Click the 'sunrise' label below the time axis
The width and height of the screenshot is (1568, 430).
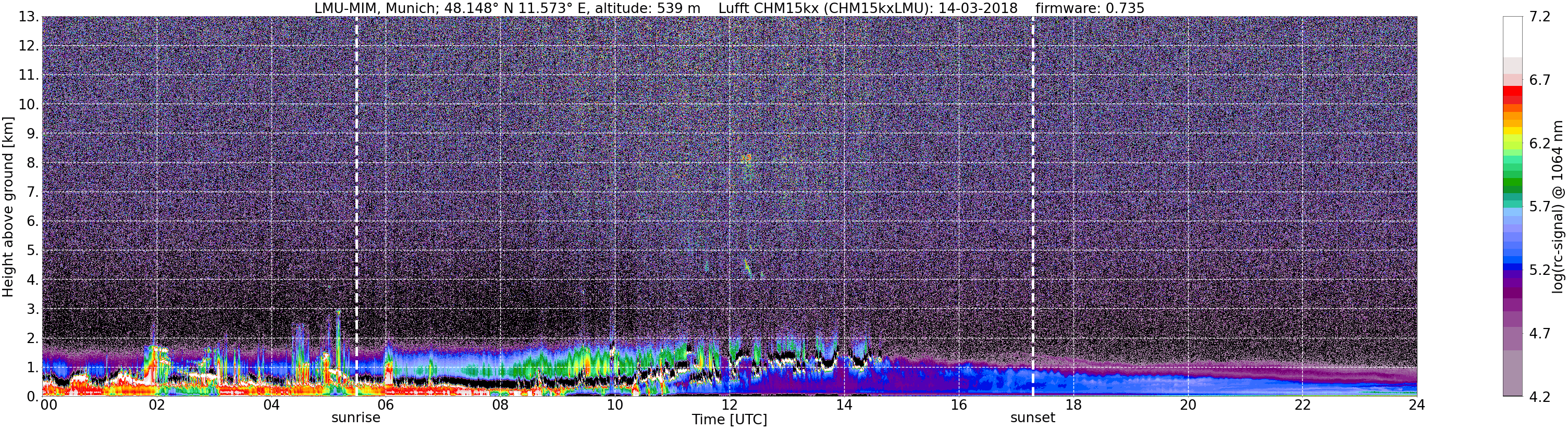click(x=355, y=418)
